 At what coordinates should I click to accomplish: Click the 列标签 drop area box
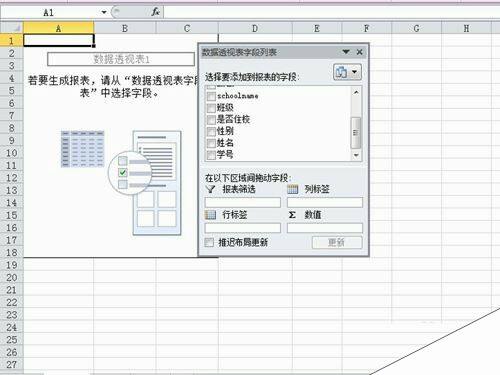click(325, 202)
